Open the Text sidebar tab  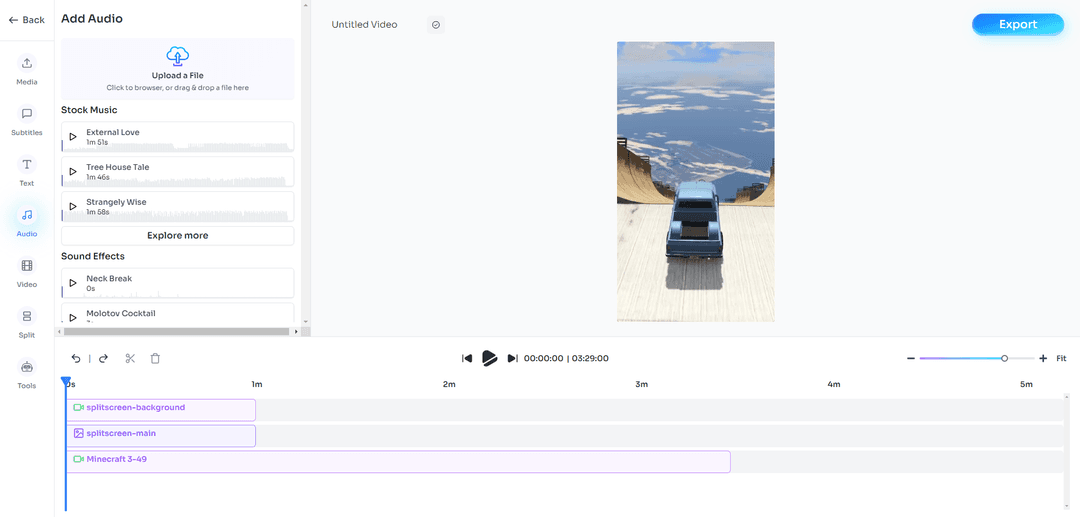pos(27,171)
